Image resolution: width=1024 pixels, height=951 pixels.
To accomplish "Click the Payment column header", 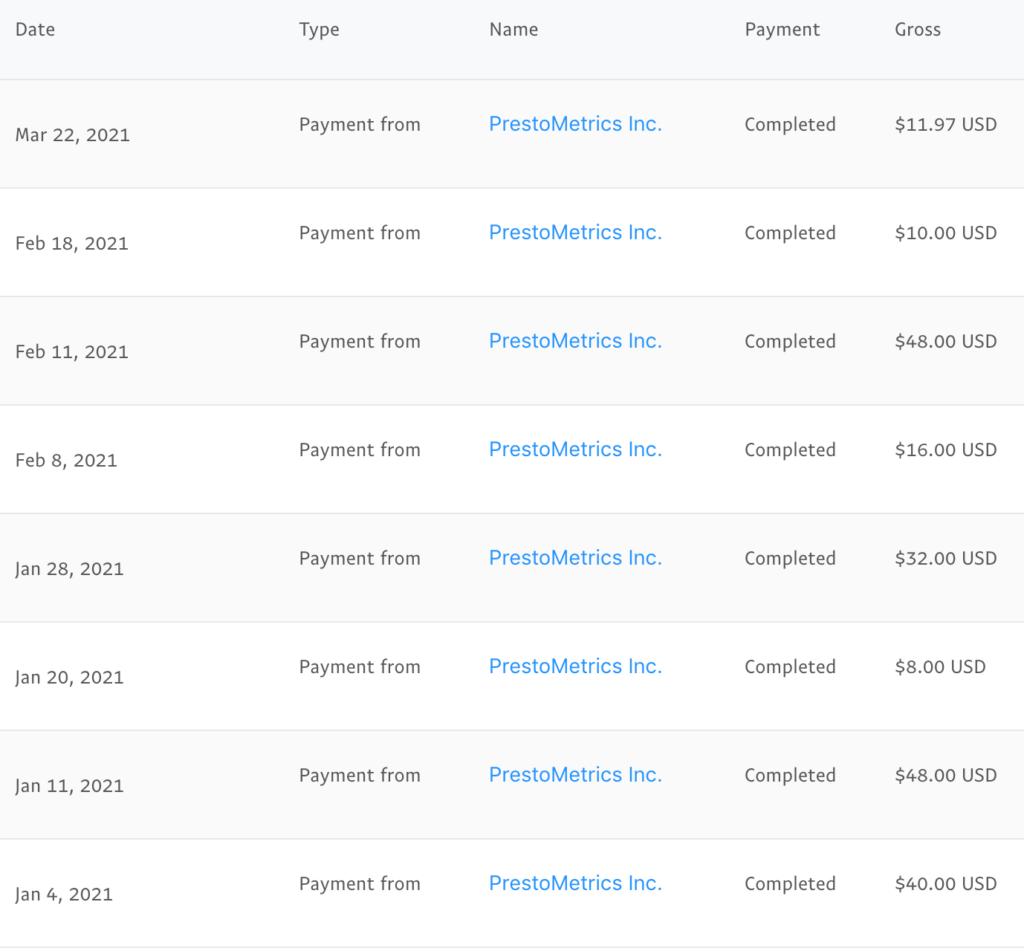I will pos(782,30).
